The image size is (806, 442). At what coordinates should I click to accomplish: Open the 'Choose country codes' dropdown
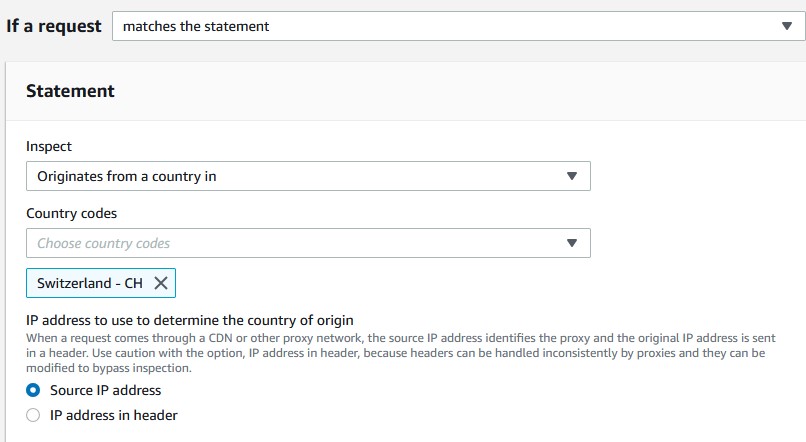point(308,243)
